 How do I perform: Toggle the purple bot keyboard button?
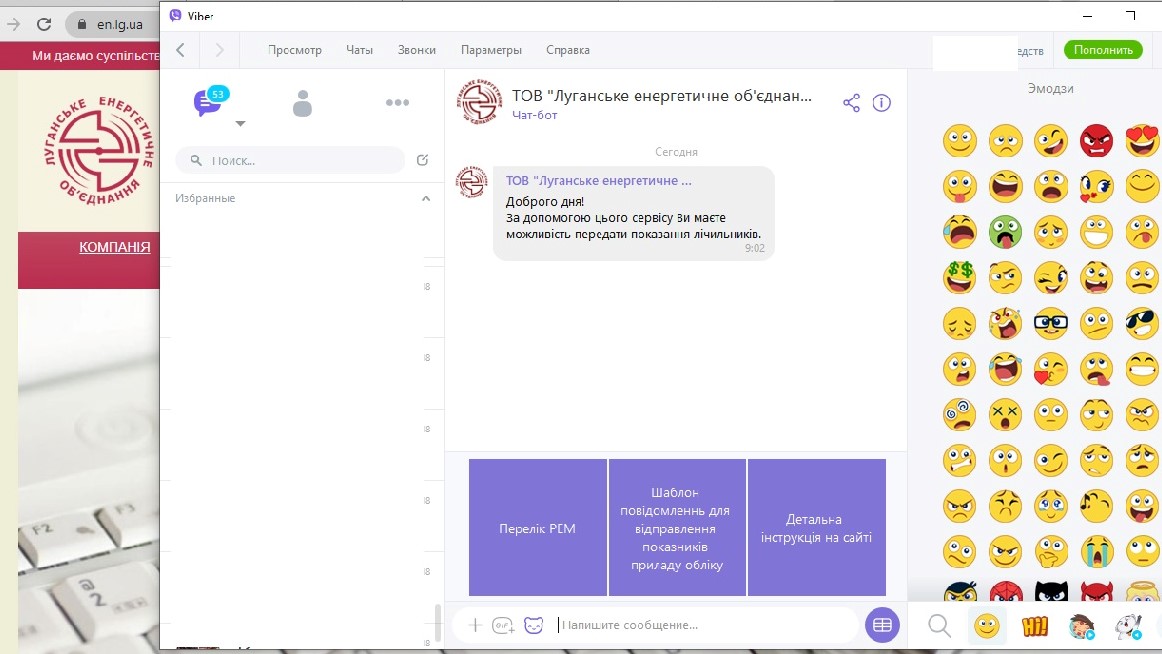click(x=881, y=625)
